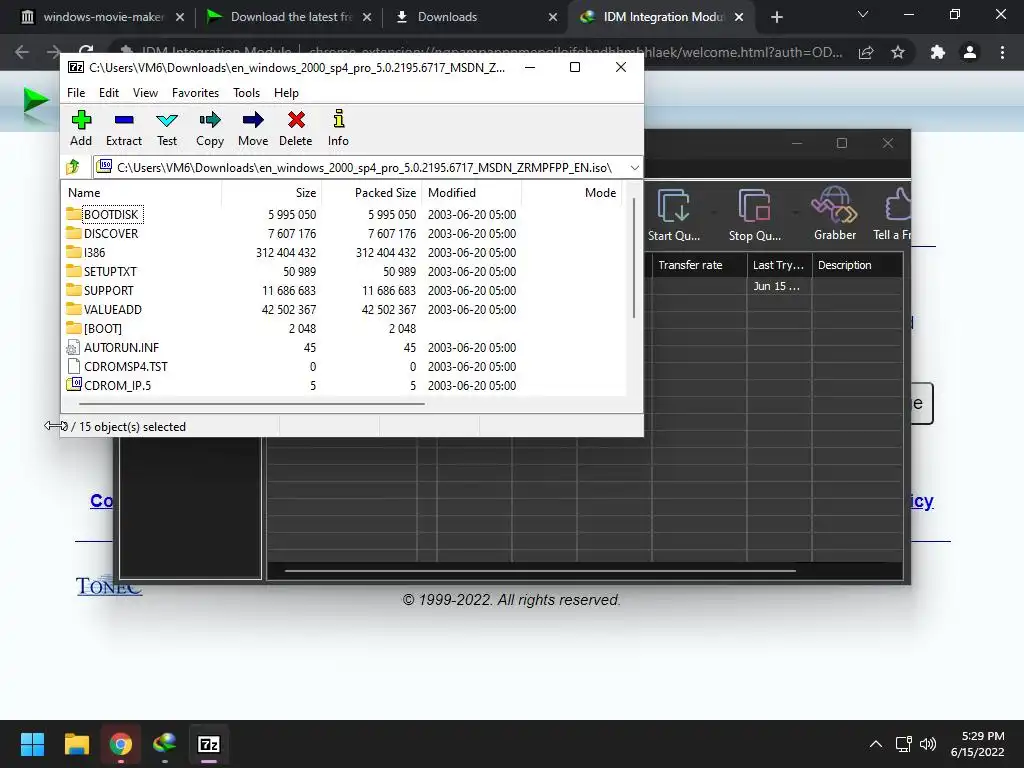The image size is (1024, 768).
Task: Click Transfer rate column header in IDM
Action: pyautogui.click(x=699, y=265)
